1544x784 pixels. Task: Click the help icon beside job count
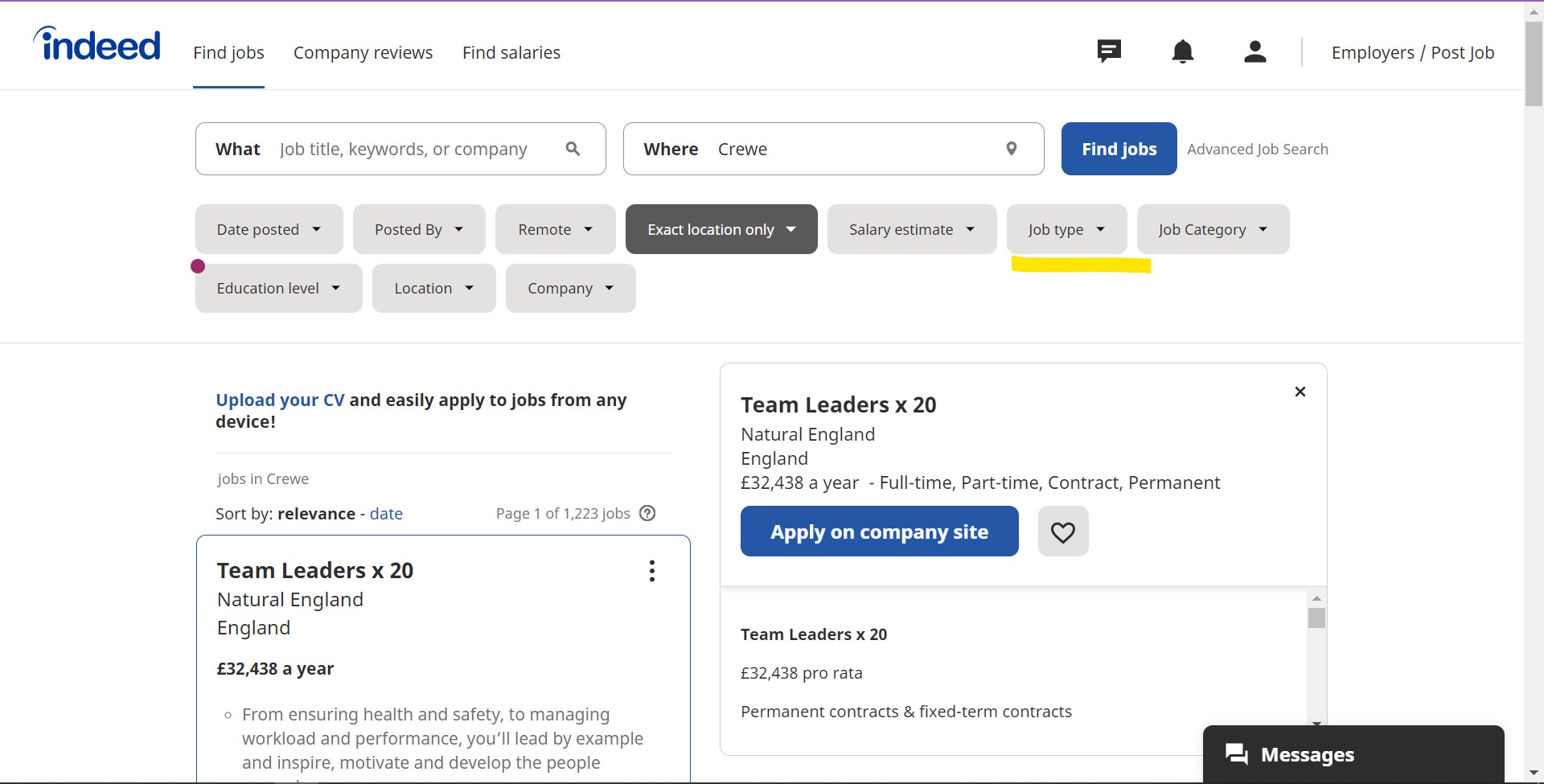647,513
